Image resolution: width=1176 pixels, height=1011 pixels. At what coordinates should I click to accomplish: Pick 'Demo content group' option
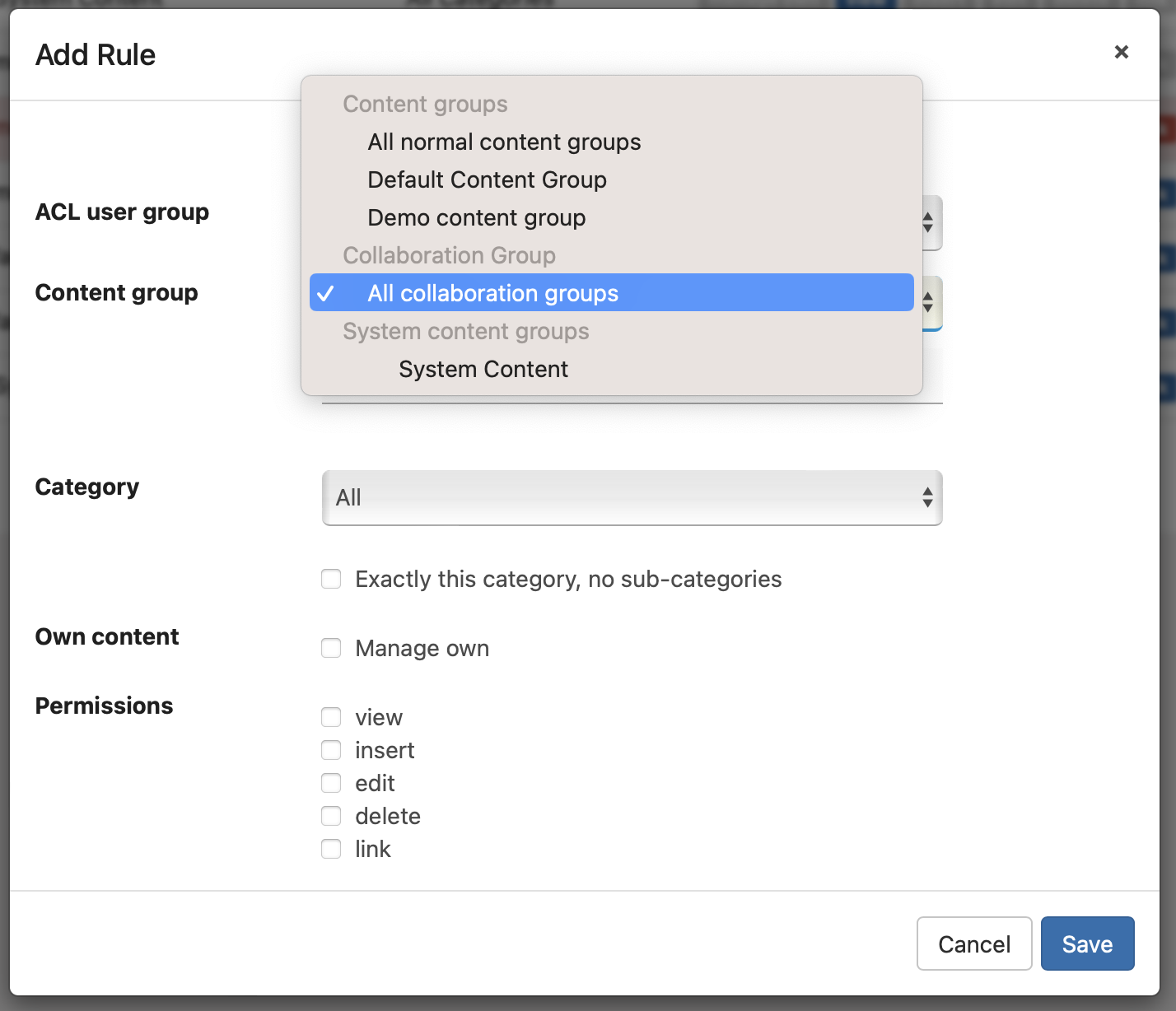[476, 218]
